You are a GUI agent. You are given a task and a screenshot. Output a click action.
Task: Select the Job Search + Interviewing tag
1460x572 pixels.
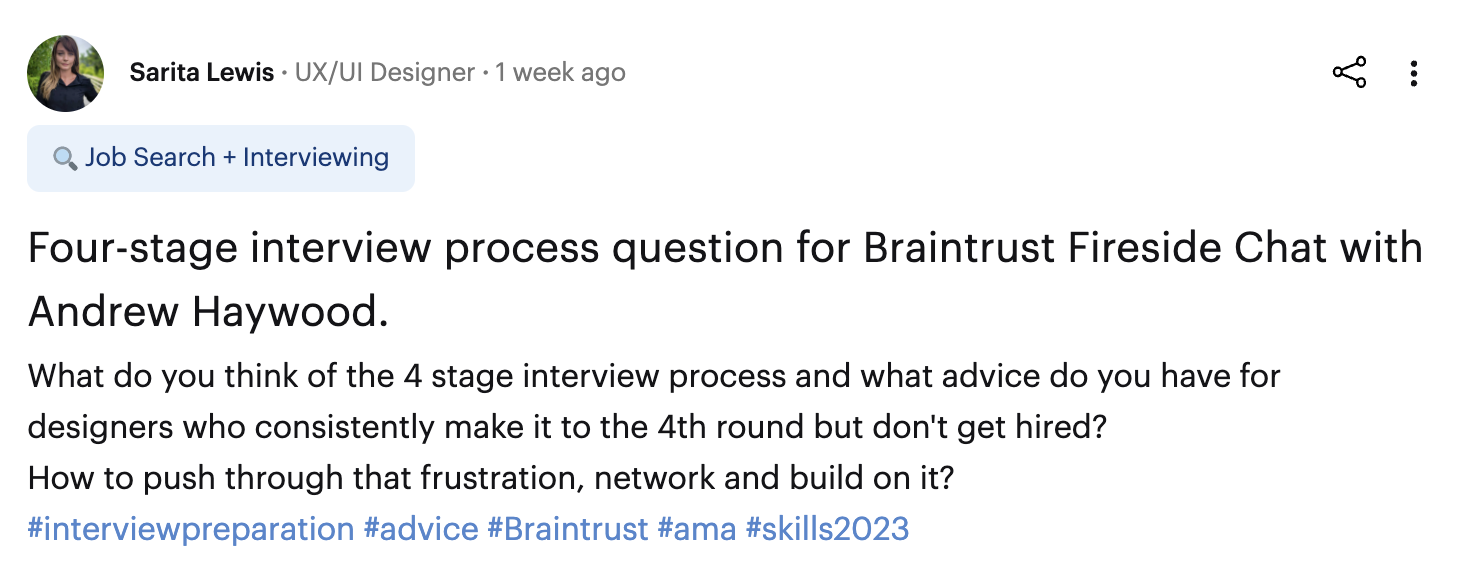pos(221,158)
